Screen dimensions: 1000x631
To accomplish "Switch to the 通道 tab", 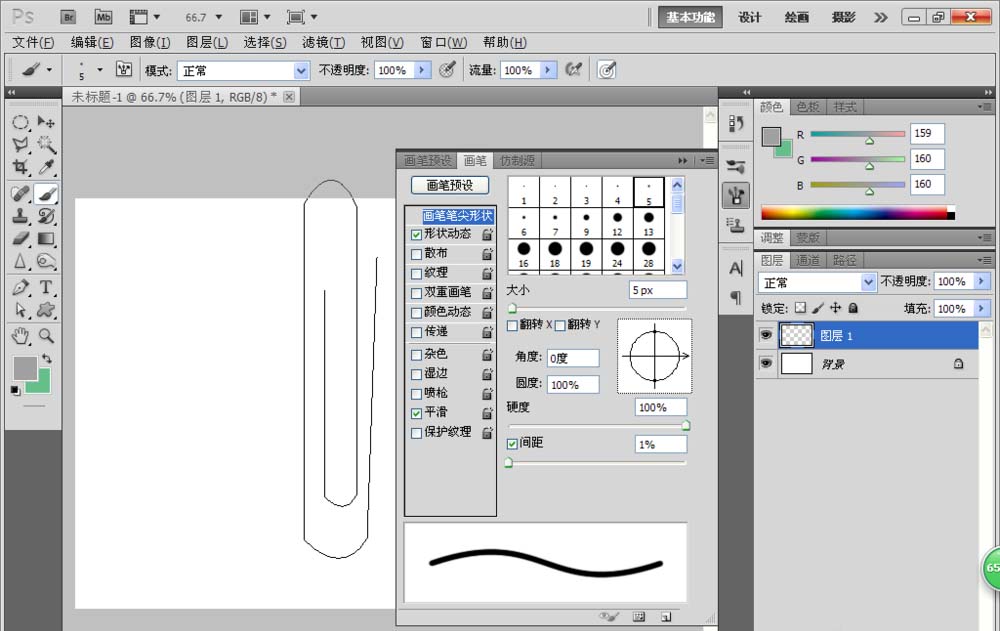I will click(808, 260).
